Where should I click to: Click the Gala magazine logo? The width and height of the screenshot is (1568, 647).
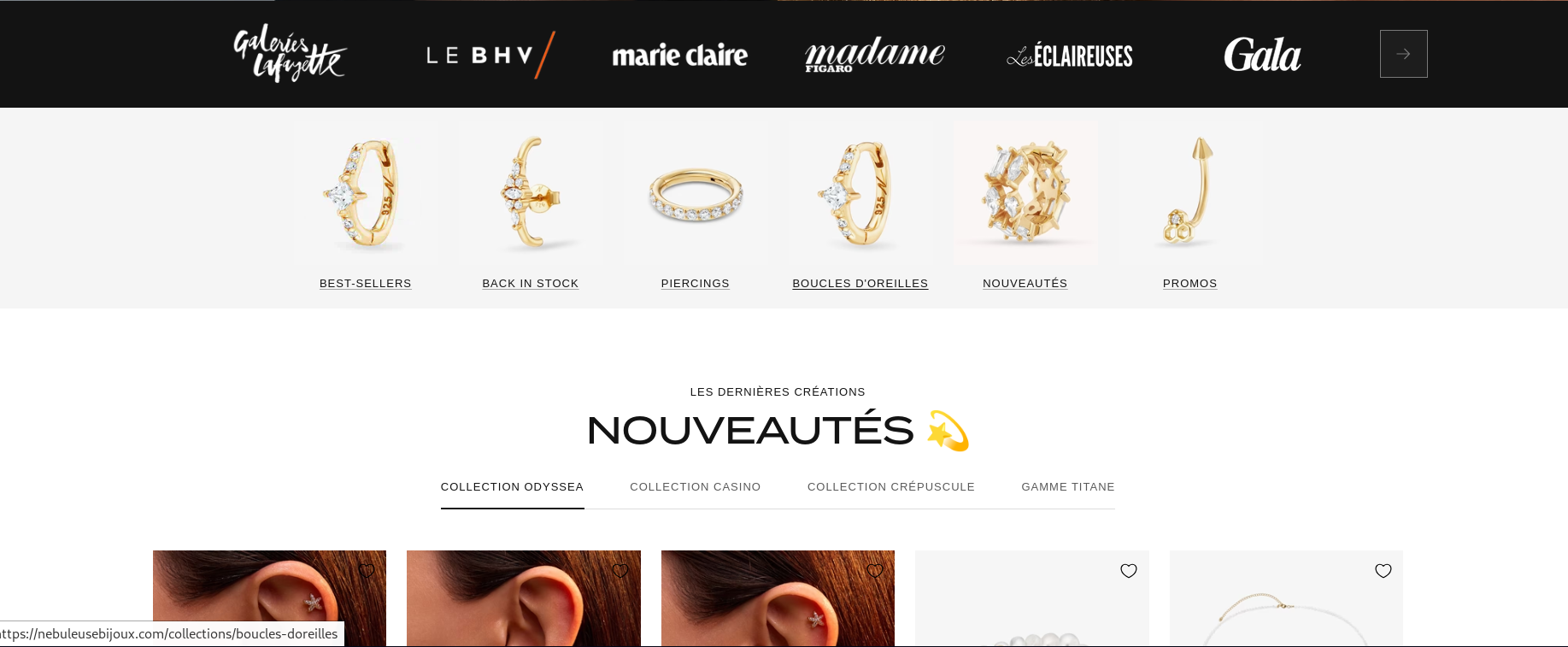tap(1262, 55)
